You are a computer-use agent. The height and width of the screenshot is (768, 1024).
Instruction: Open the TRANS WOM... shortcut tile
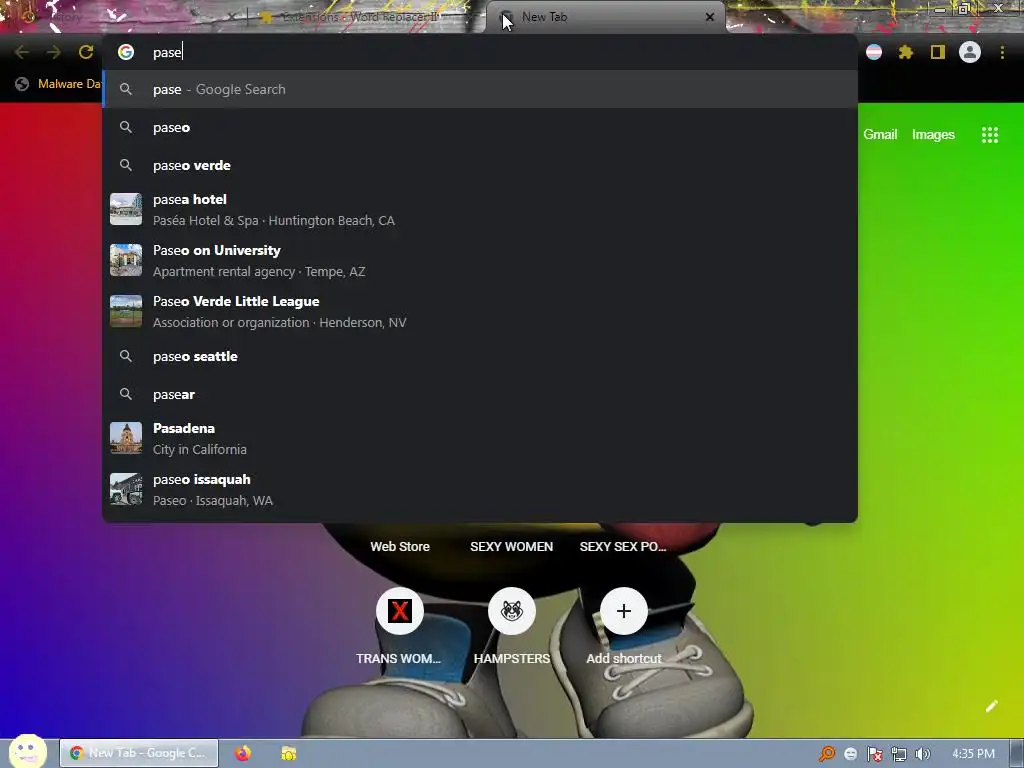point(399,626)
